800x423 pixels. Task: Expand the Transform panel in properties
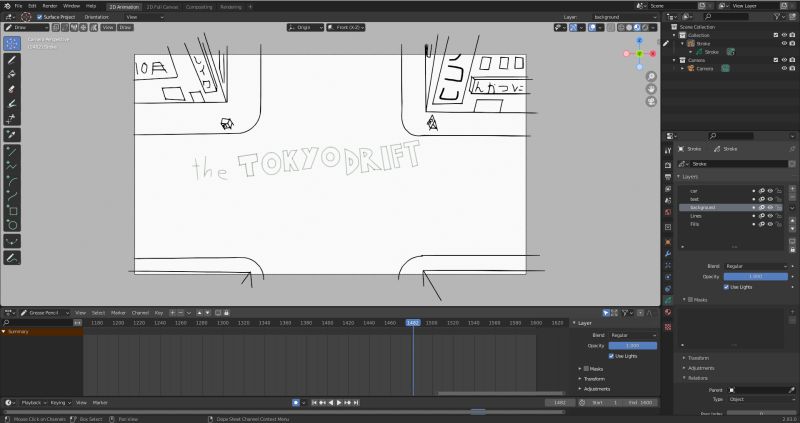(x=697, y=358)
